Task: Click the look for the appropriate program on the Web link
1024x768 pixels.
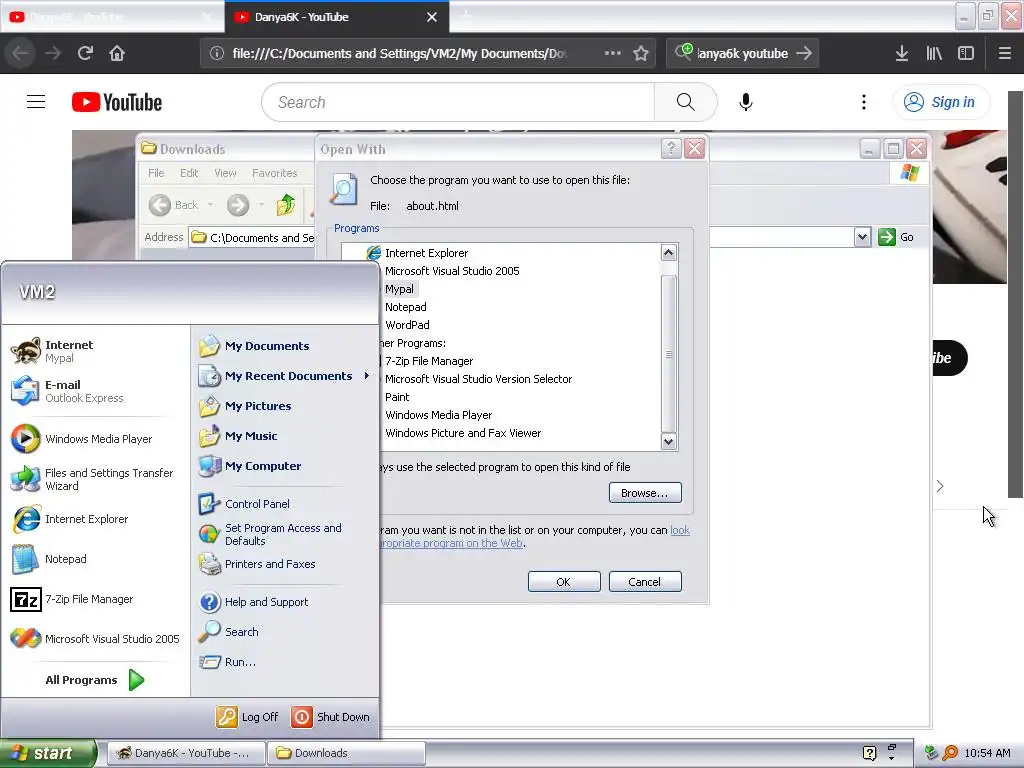Action: [x=534, y=537]
